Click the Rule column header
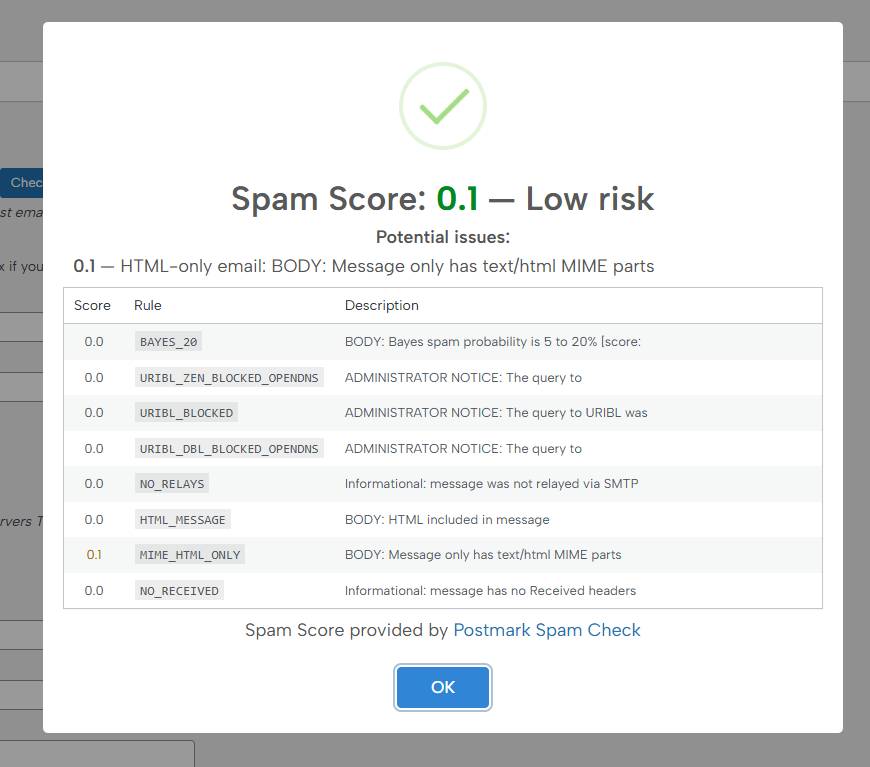870x767 pixels. tap(148, 305)
